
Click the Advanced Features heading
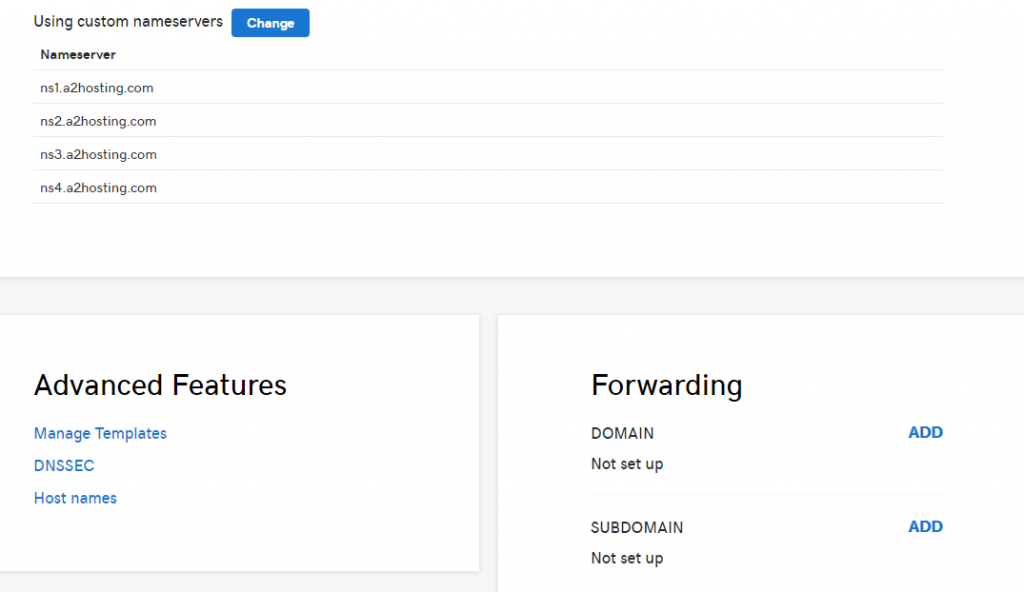tap(160, 385)
